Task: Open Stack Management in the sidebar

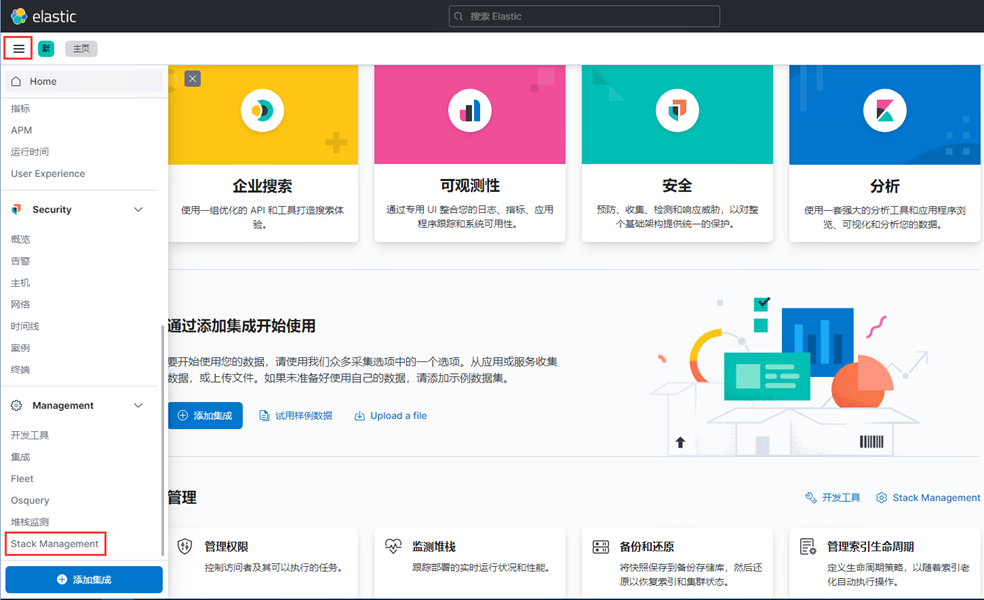Action: coord(55,544)
